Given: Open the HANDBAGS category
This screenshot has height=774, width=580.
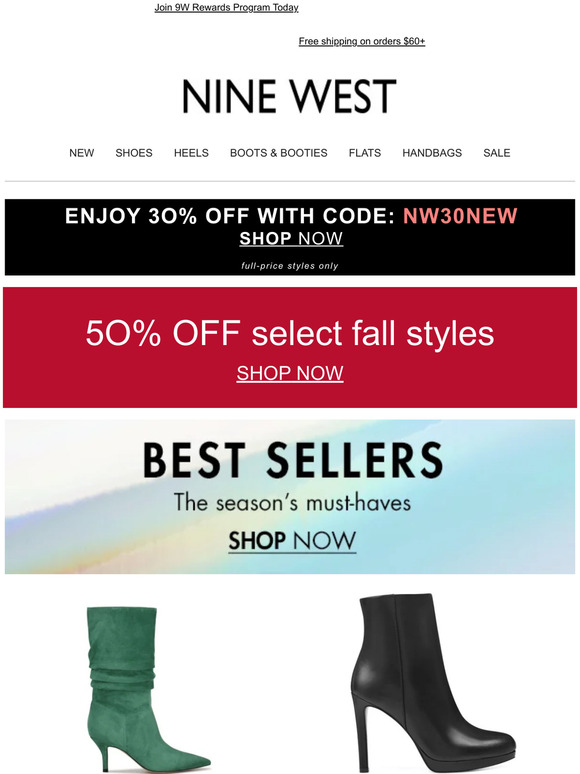Looking at the screenshot, I should point(432,153).
